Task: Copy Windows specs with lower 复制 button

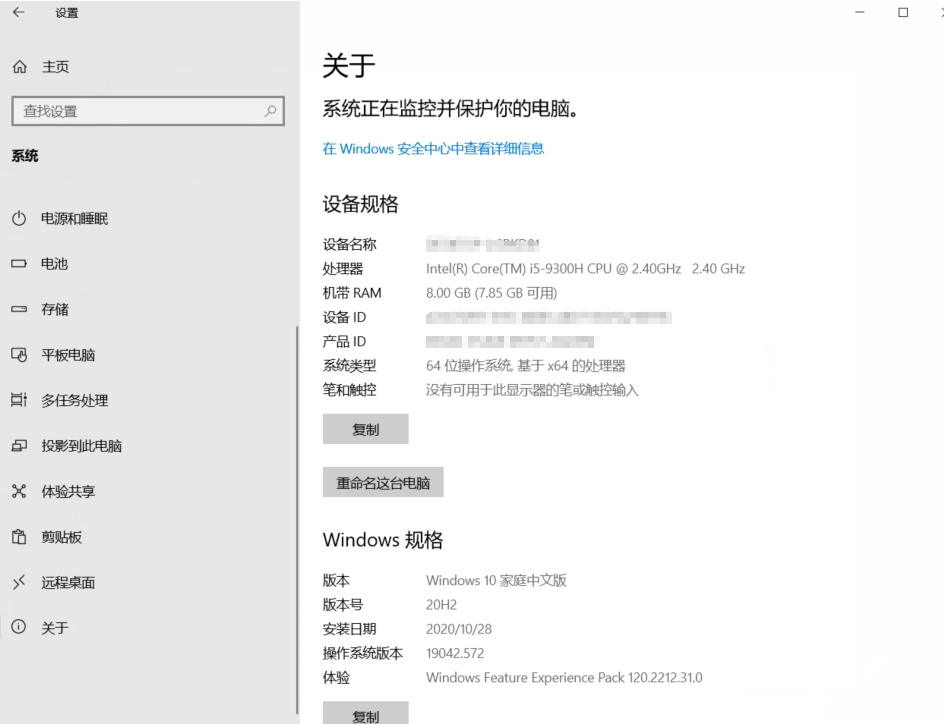Action: point(365,713)
